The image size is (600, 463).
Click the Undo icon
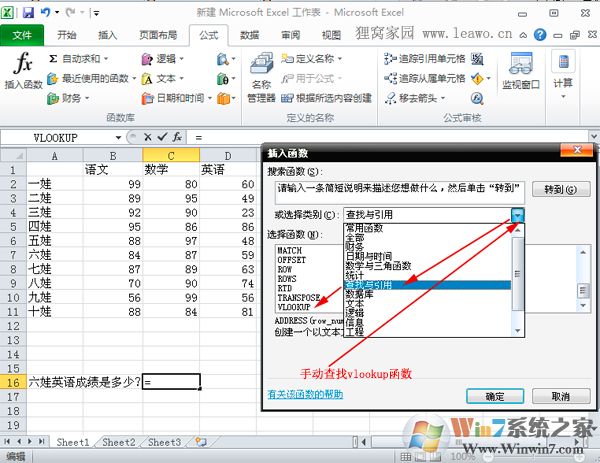46,13
